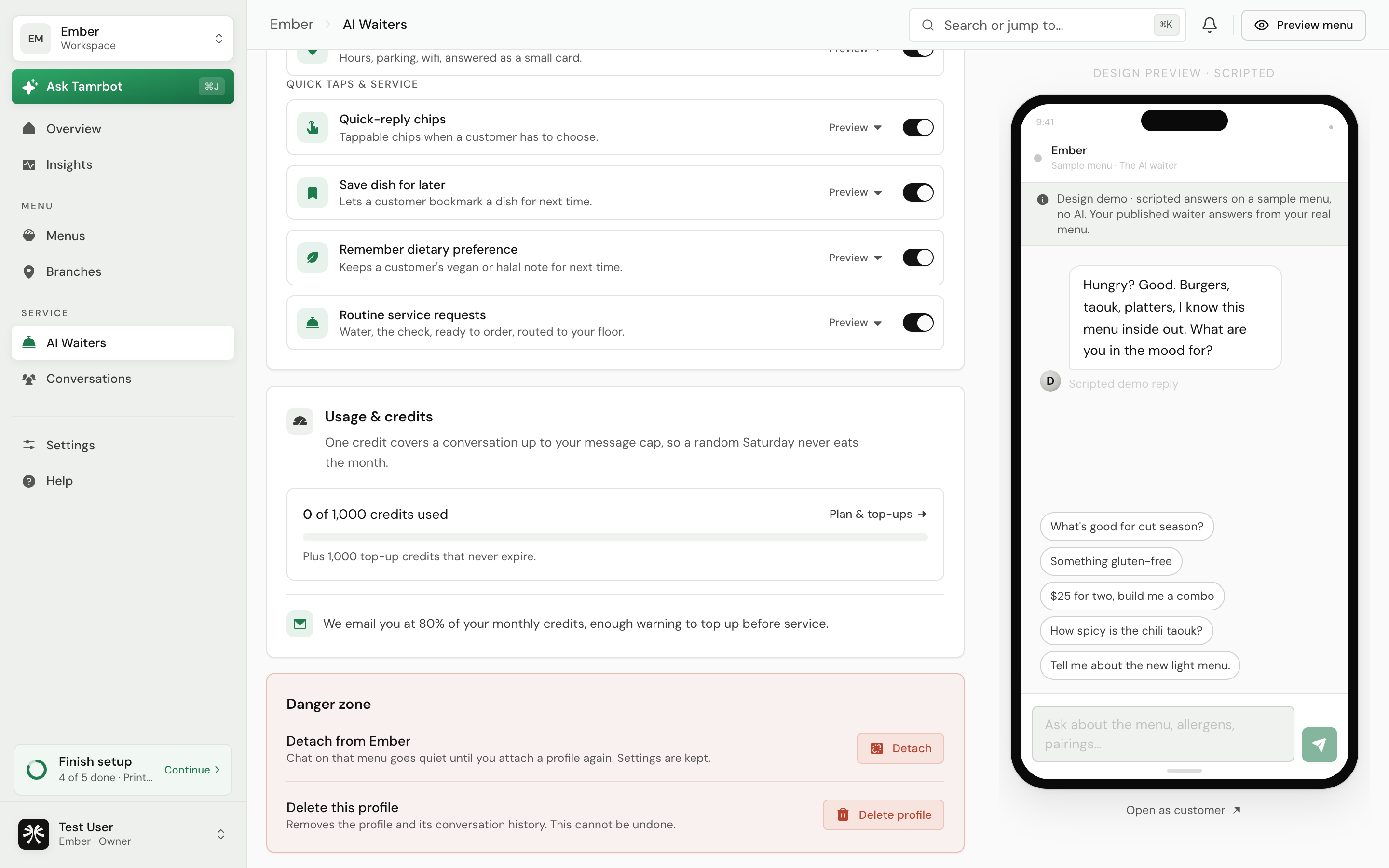Click the Search or jump to field
The height and width of the screenshot is (868, 1389).
pyautogui.click(x=1047, y=25)
